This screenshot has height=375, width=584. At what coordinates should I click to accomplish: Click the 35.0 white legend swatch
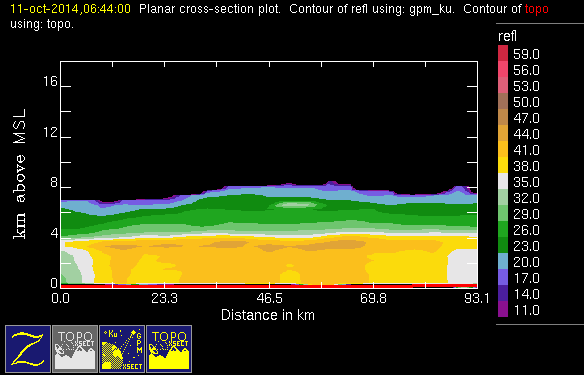tap(503, 181)
